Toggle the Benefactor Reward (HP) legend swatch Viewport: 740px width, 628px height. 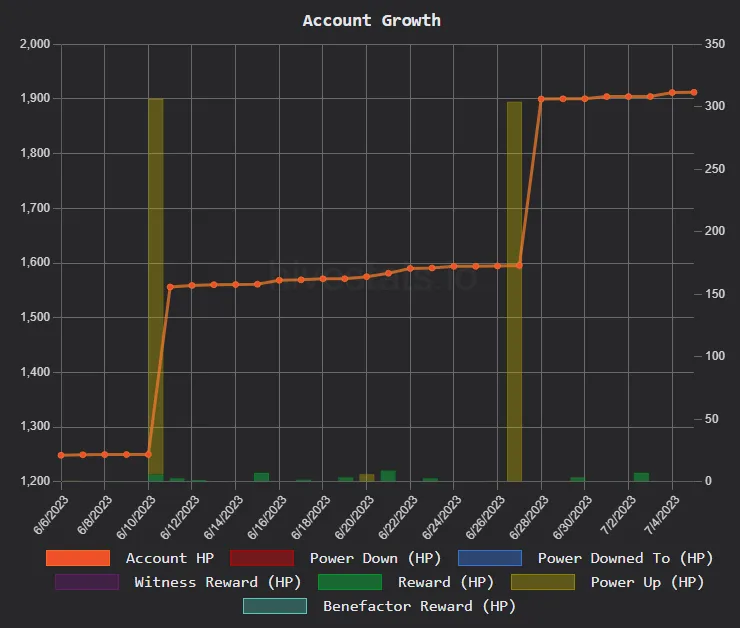275,606
